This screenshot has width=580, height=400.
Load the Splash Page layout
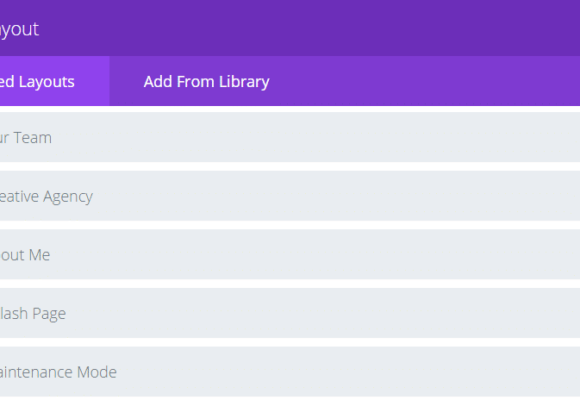click(290, 313)
